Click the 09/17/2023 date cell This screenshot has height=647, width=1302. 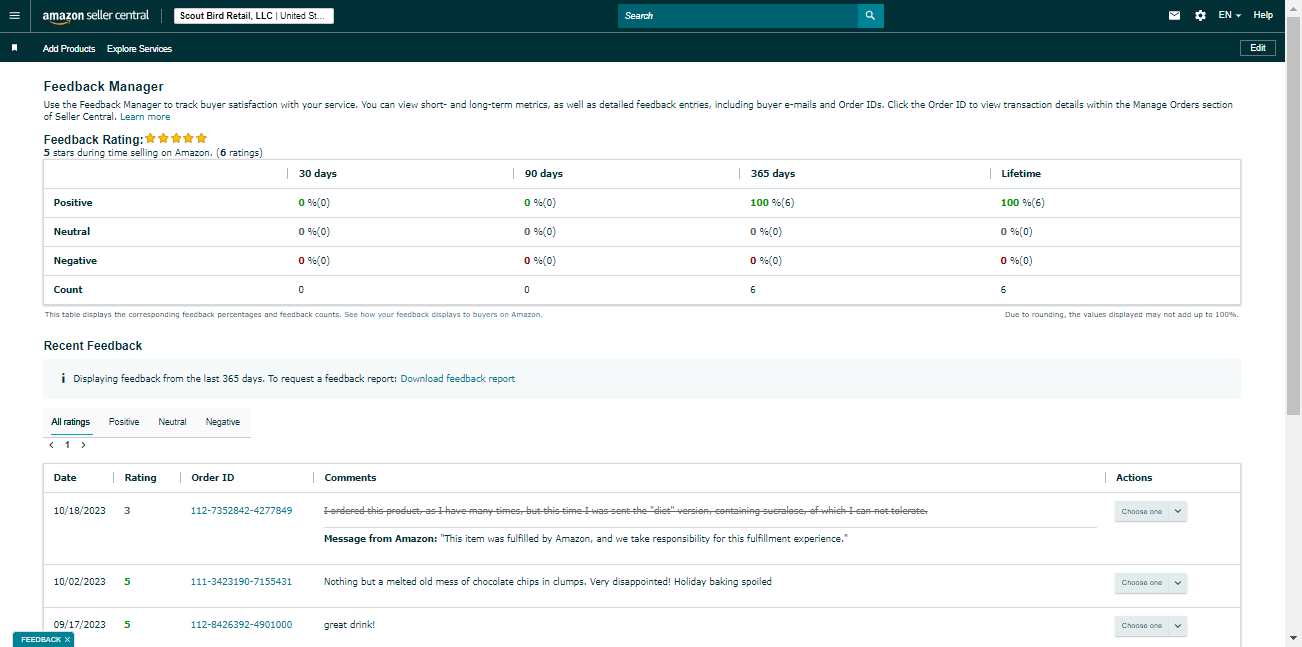click(79, 625)
